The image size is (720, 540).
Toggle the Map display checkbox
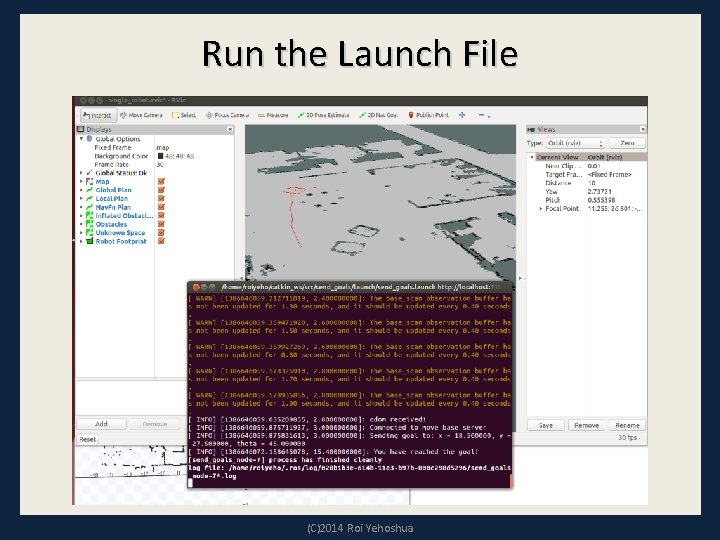[x=161, y=181]
